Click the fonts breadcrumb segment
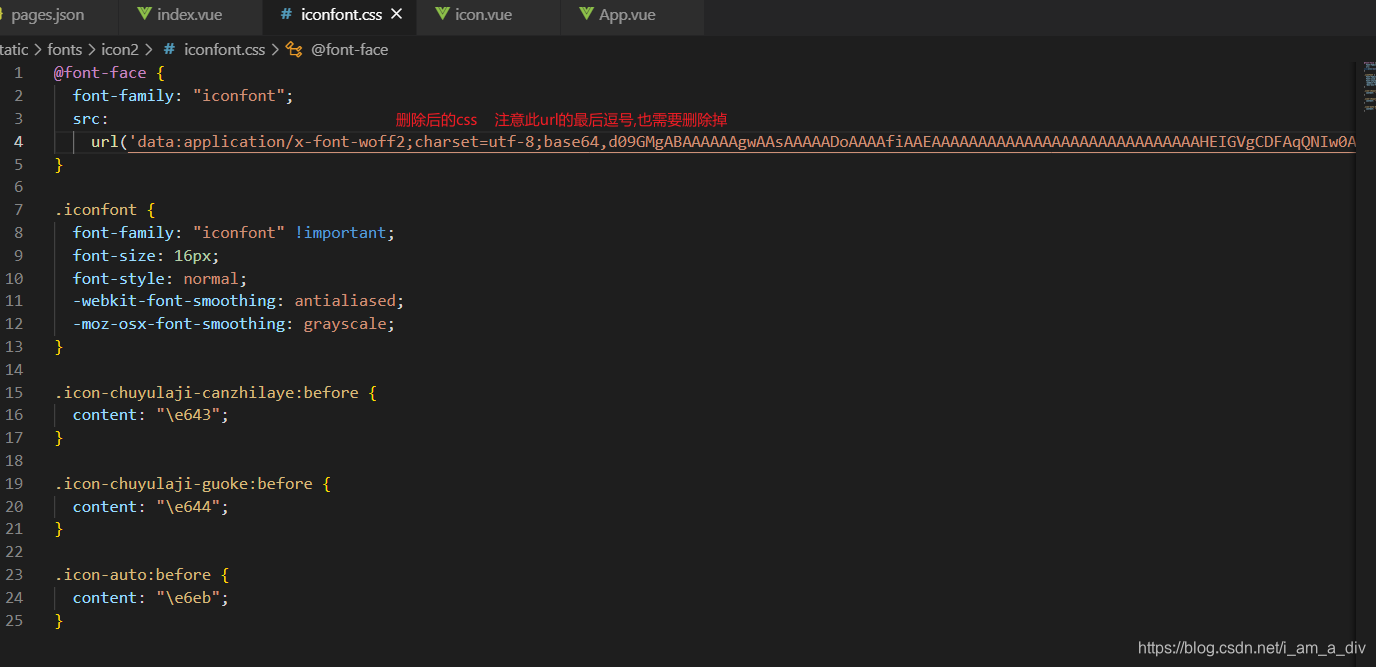1376x667 pixels. 65,49
